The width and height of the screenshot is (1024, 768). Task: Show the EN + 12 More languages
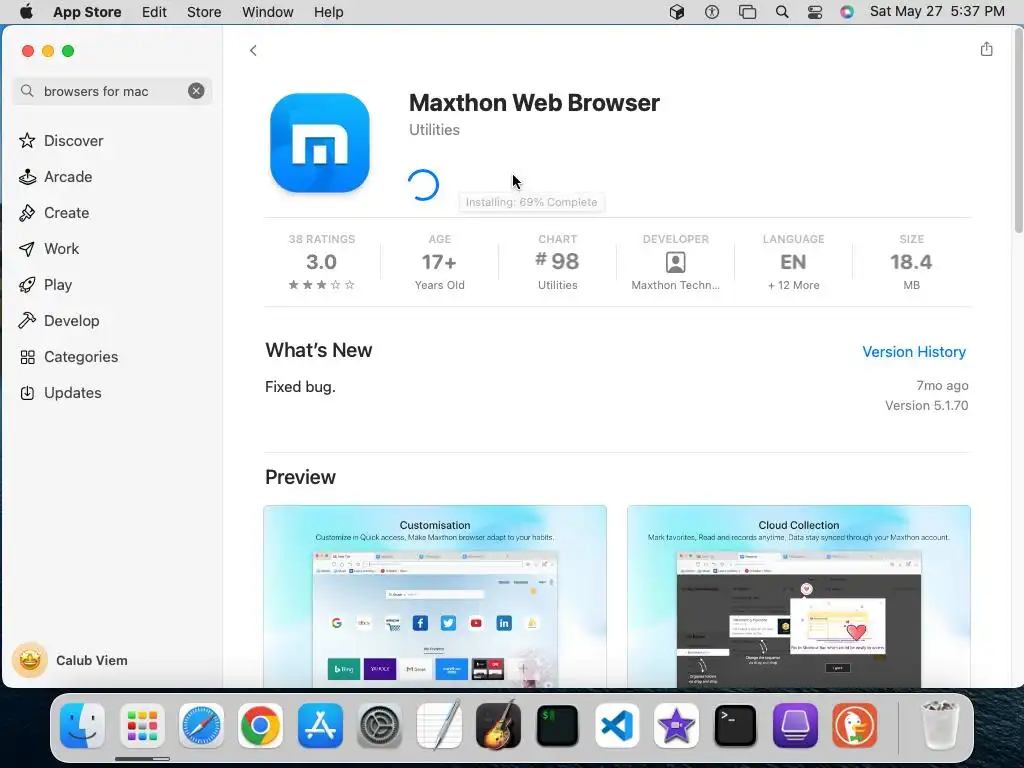coord(793,261)
